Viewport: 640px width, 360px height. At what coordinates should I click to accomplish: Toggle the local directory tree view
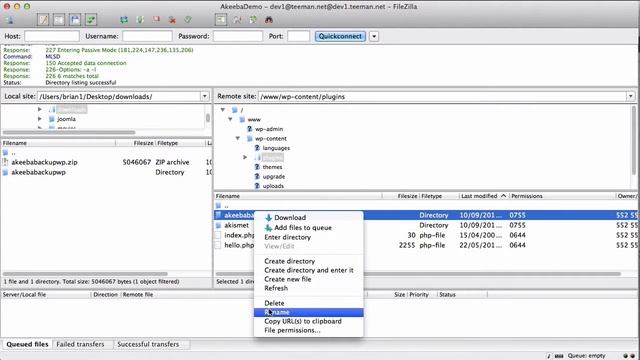[59, 20]
